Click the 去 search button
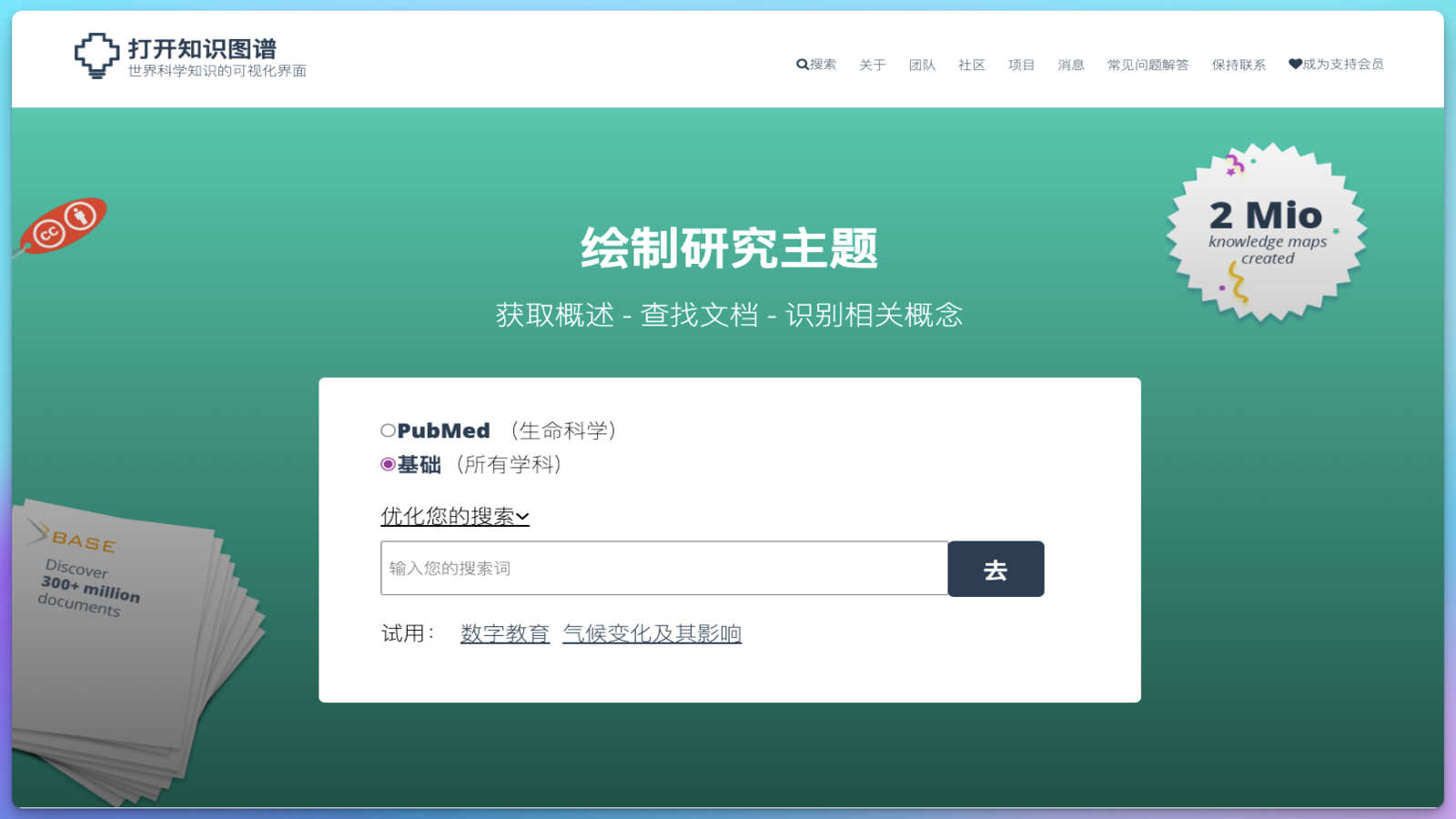 [996, 569]
